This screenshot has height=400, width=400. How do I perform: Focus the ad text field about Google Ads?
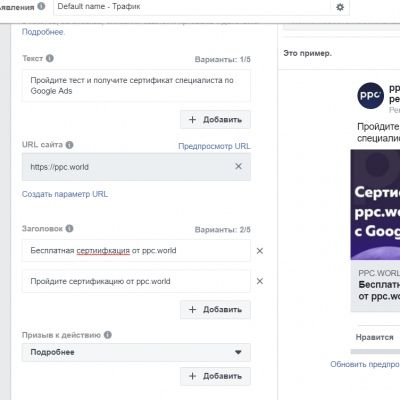coord(136,86)
